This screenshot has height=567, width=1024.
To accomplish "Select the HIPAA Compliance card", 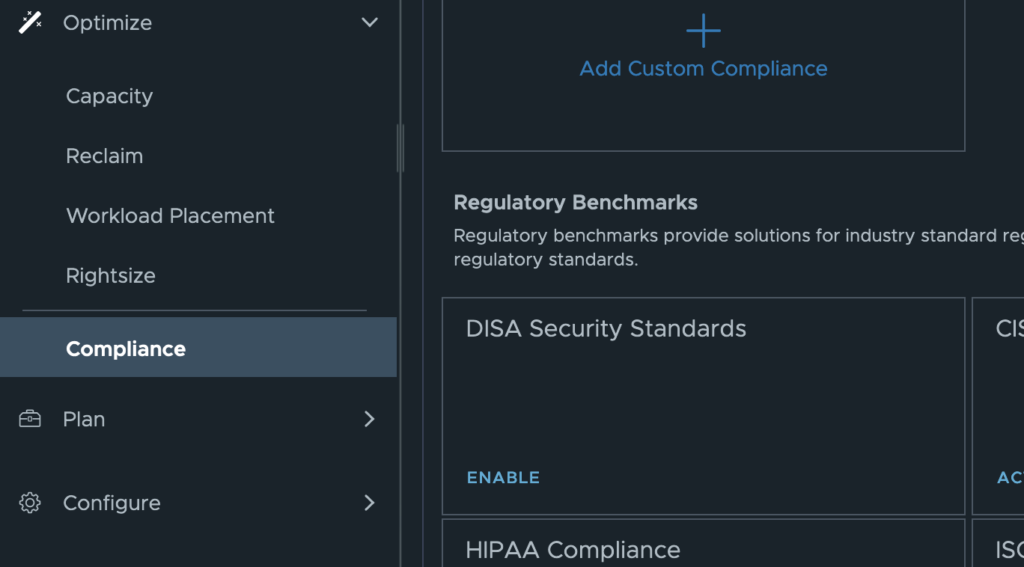I will pyautogui.click(x=573, y=549).
